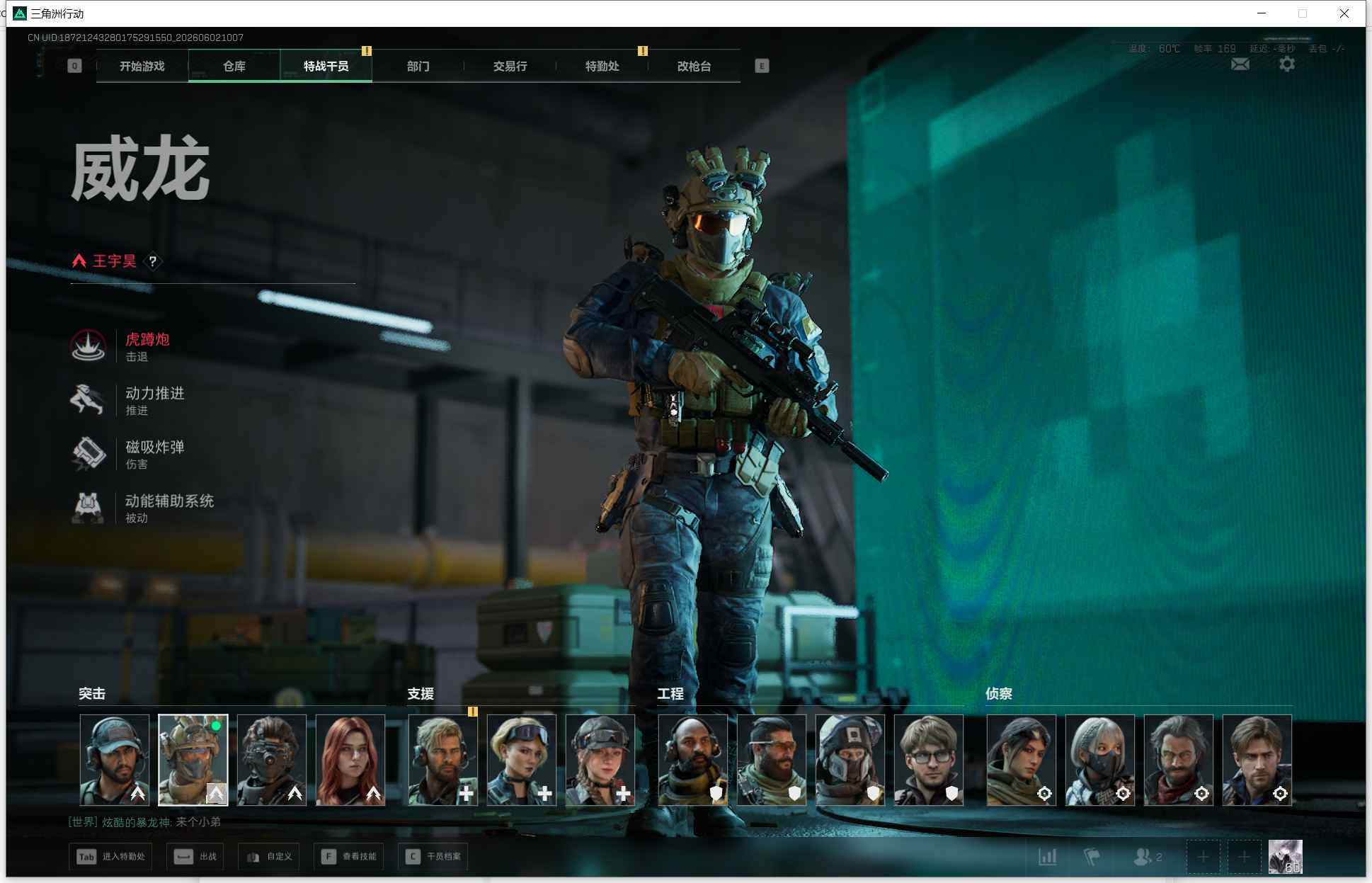Select the dark-haired woman recon portrait
1372x883 pixels.
[x=1022, y=760]
